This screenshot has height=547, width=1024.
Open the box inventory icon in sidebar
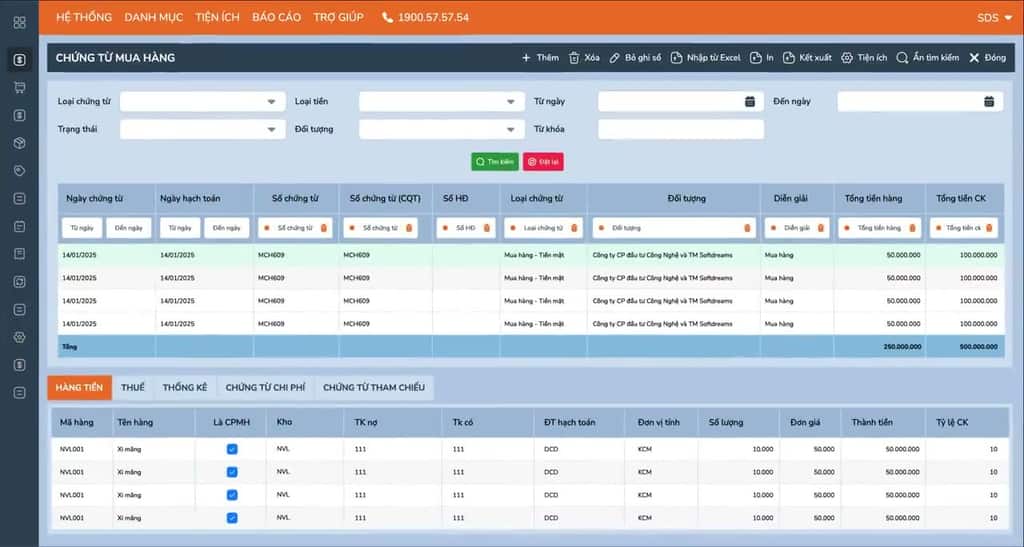20,143
